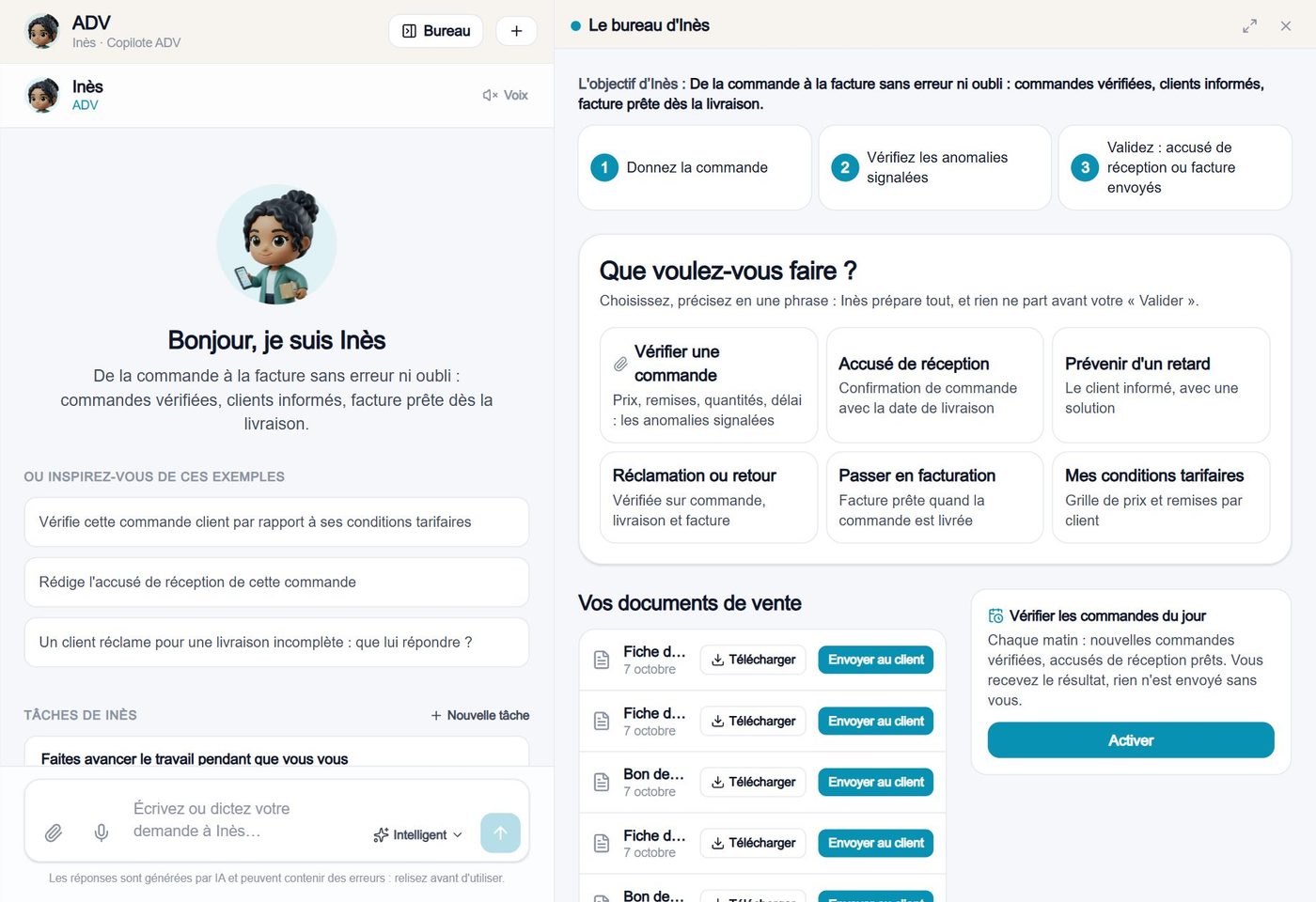Image resolution: width=1316 pixels, height=902 pixels.
Task: Click step 3 Validez accusé de réception
Action: tap(1175, 167)
